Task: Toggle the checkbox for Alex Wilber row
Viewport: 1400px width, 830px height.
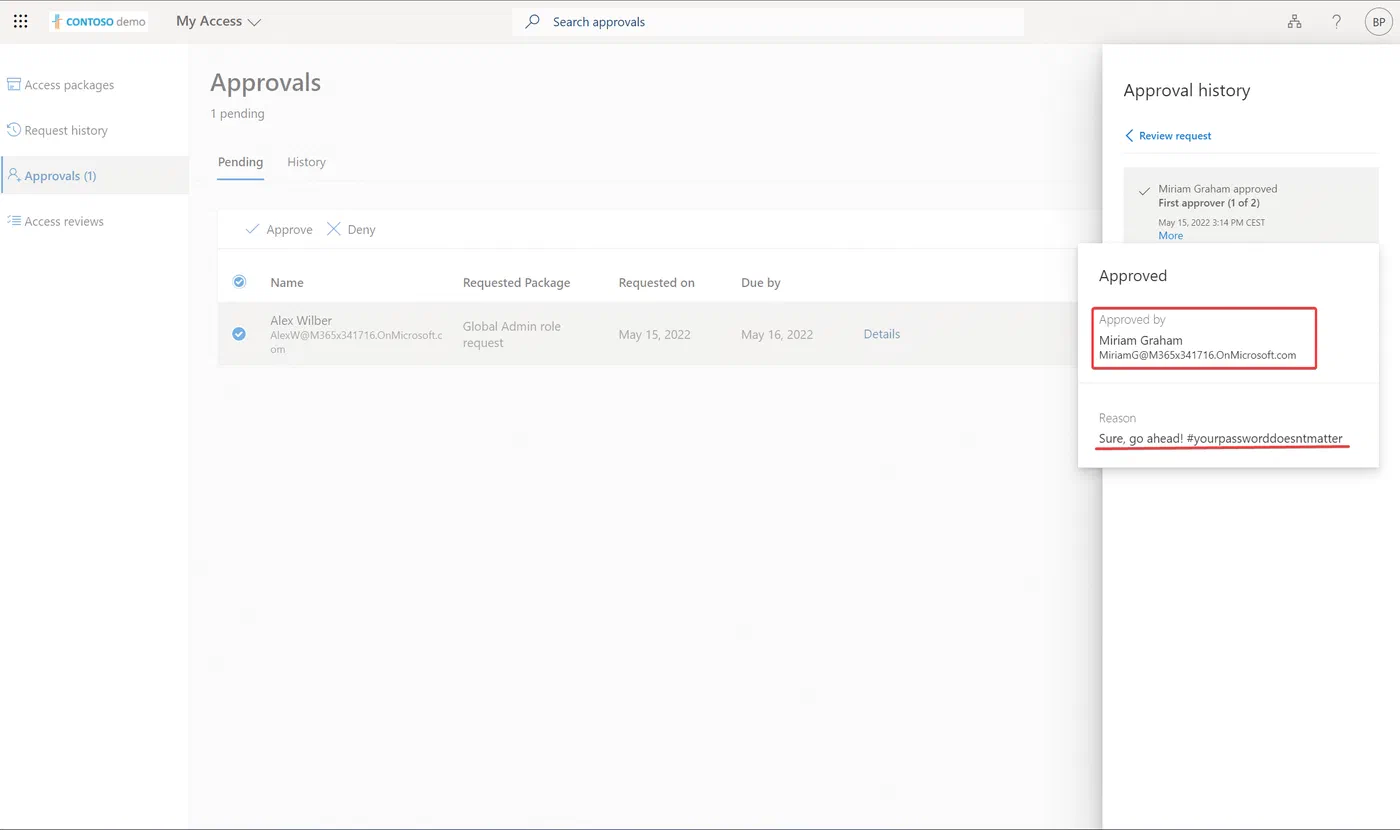Action: pyautogui.click(x=239, y=334)
